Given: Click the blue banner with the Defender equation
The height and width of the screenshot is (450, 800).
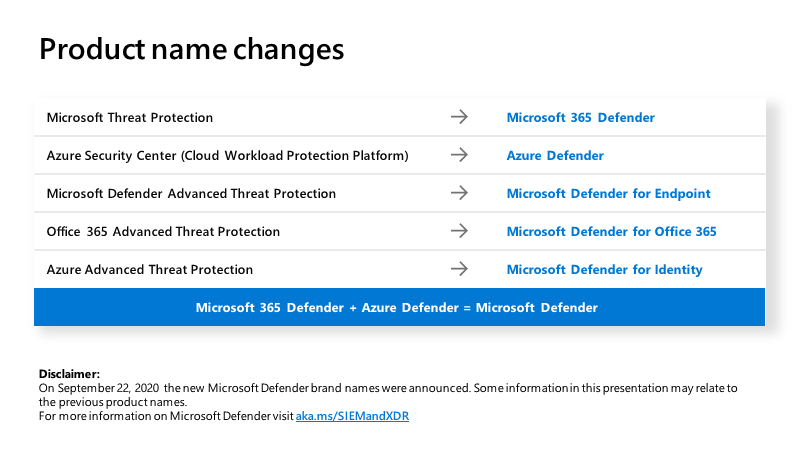Looking at the screenshot, I should (397, 307).
